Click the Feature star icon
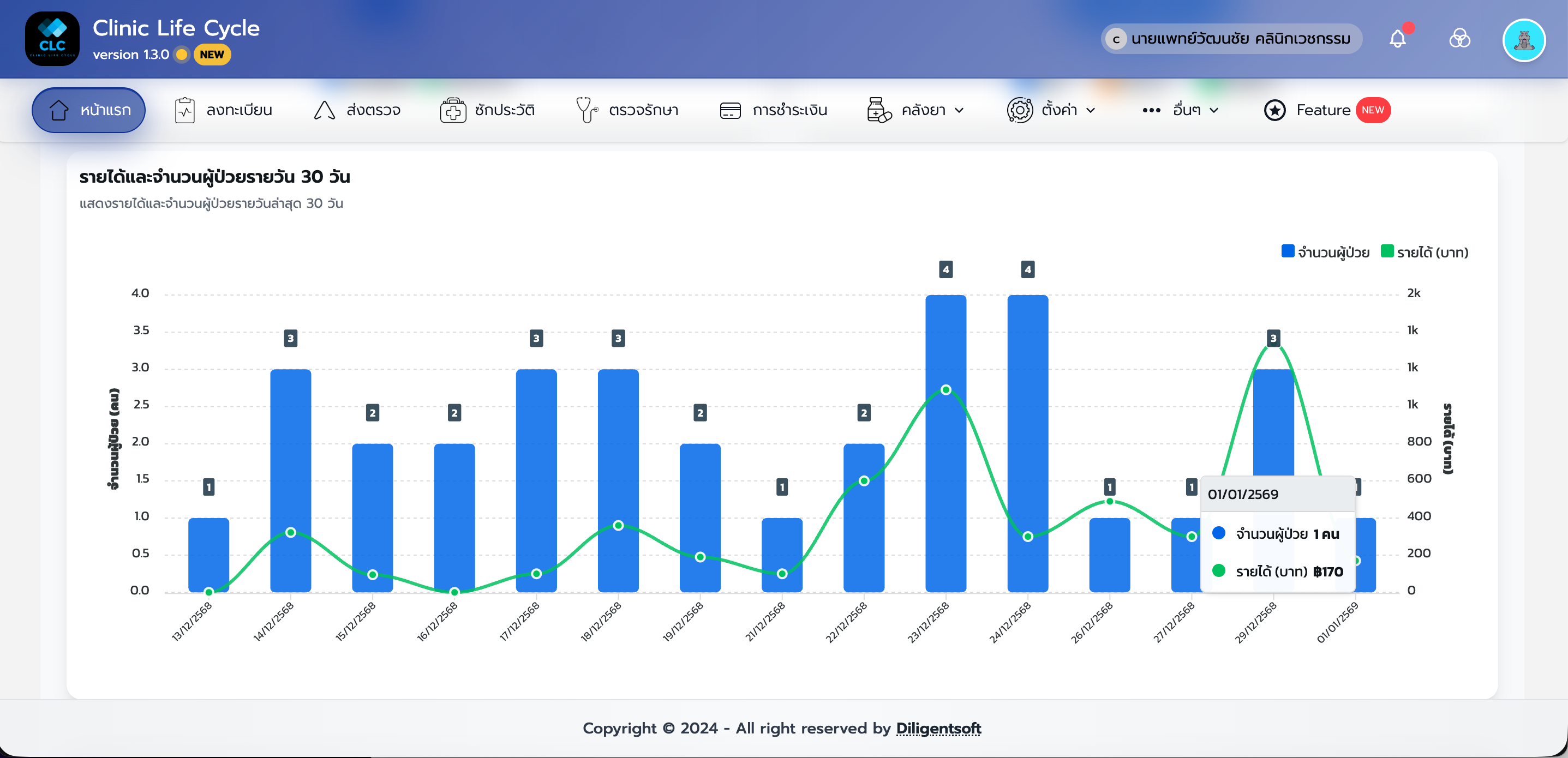 [1274, 110]
